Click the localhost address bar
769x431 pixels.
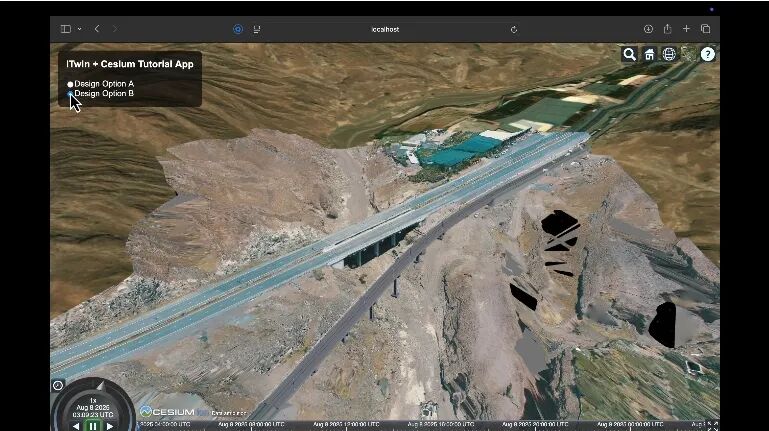(385, 29)
